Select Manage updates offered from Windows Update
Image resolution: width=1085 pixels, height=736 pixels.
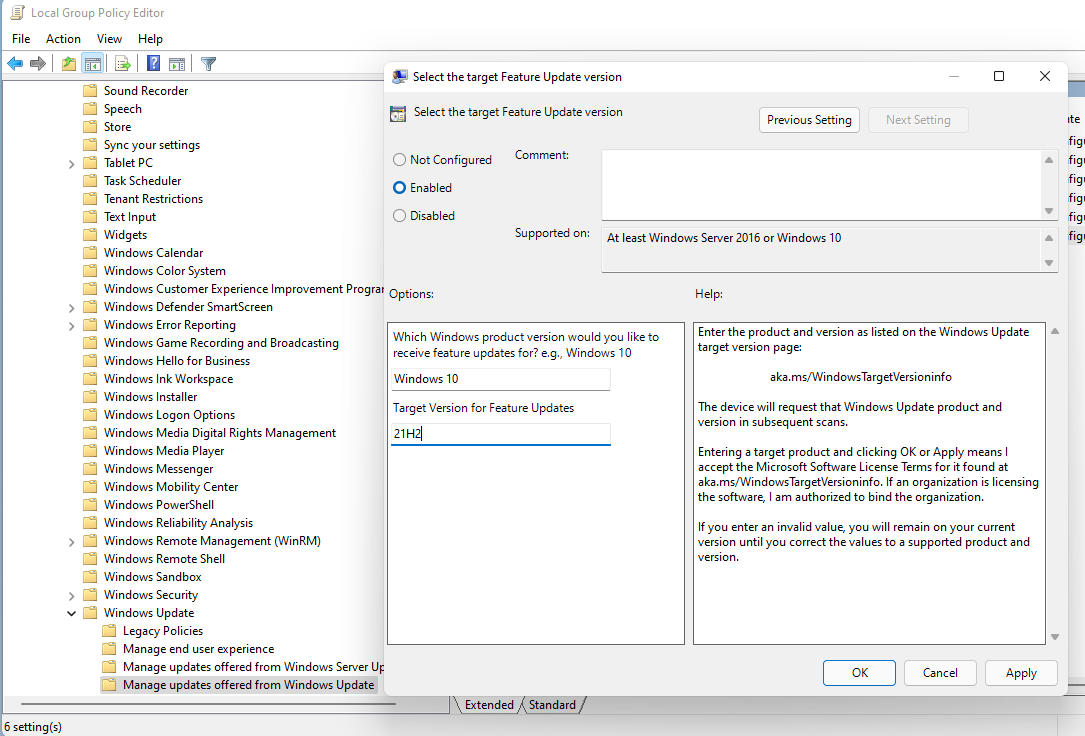[248, 685]
